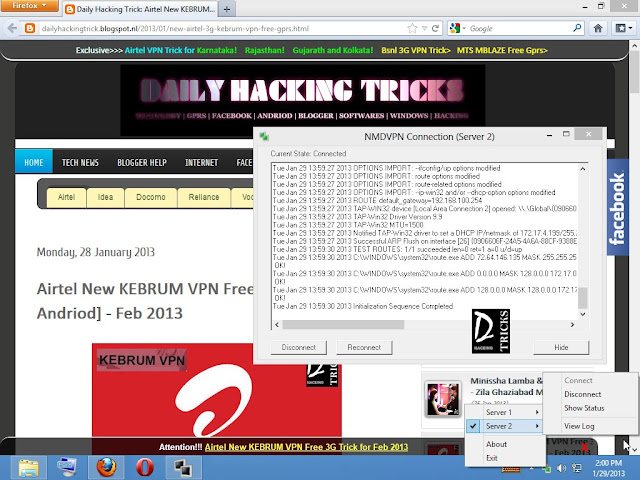Click log scroll down arrow

click(x=583, y=314)
